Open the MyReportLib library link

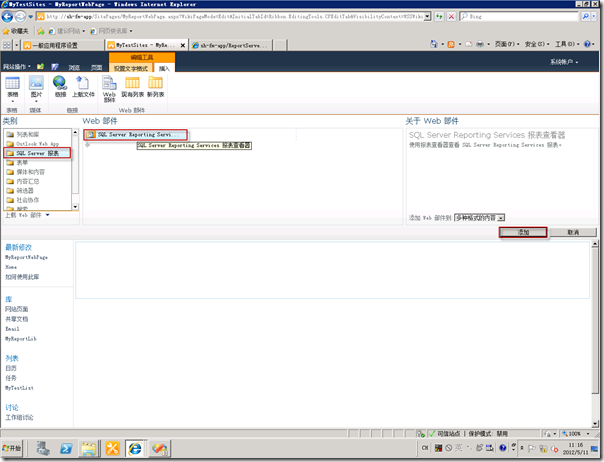[x=21, y=339]
